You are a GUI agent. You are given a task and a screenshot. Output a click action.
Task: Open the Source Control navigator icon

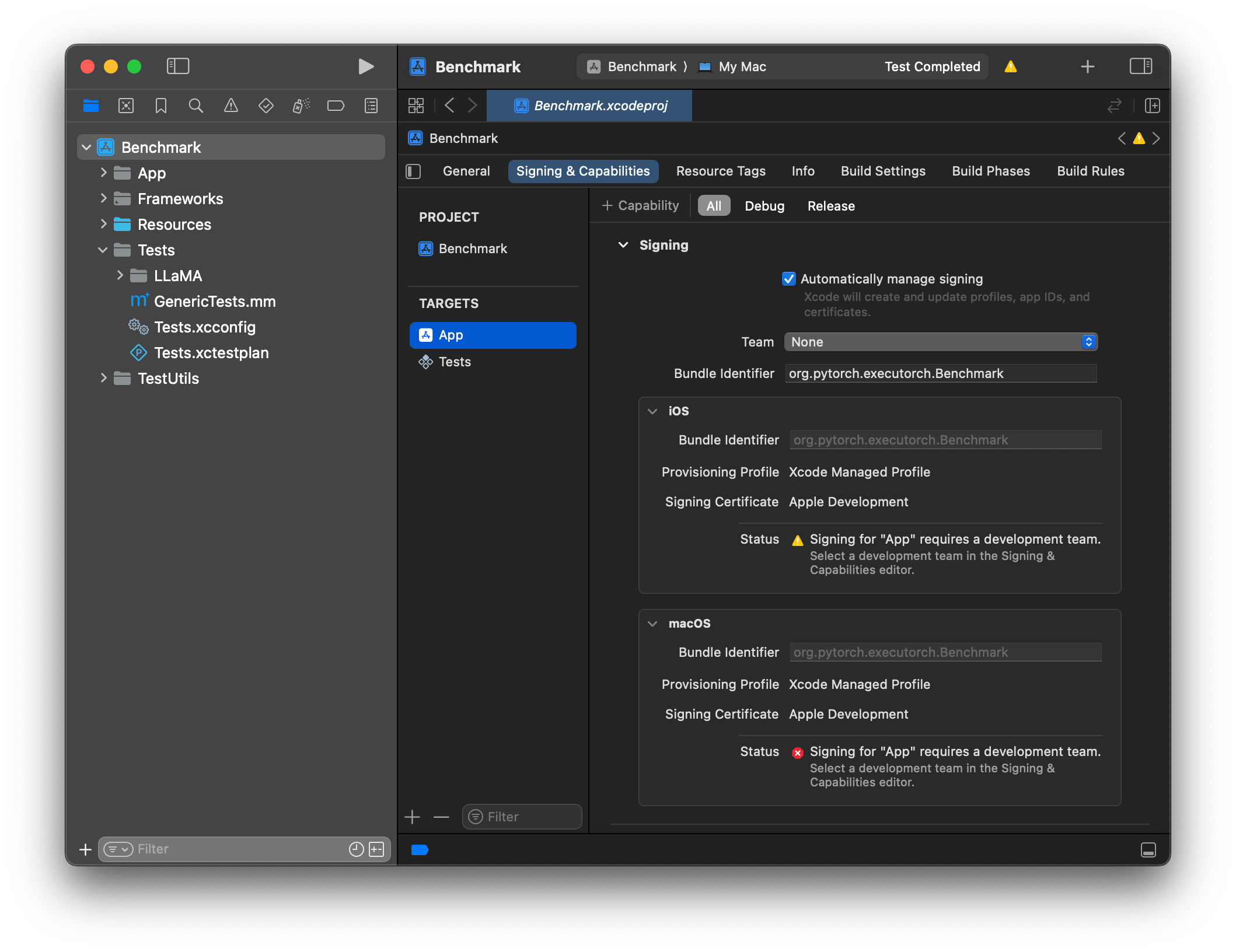[x=126, y=106]
